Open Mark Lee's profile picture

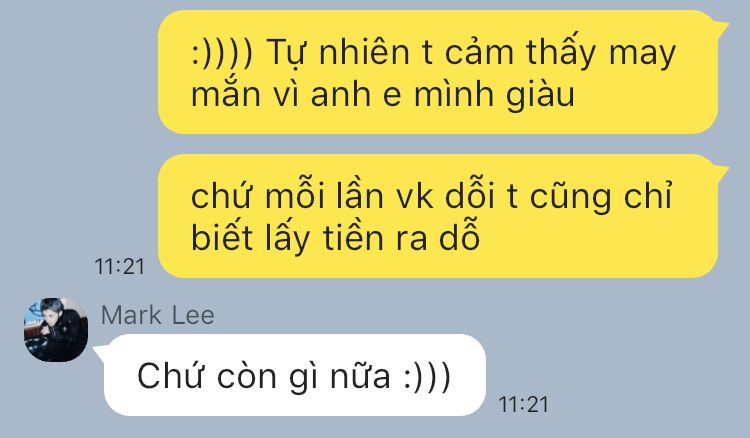coord(56,329)
